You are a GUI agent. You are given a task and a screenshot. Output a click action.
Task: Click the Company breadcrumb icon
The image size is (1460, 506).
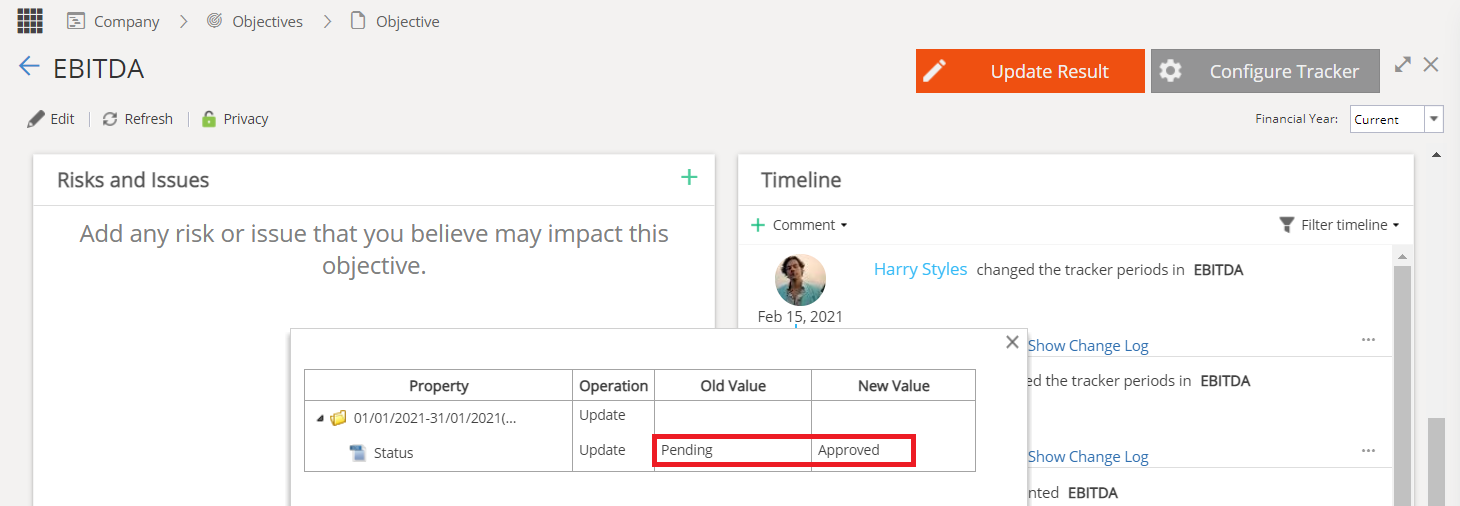pyautogui.click(x=76, y=21)
